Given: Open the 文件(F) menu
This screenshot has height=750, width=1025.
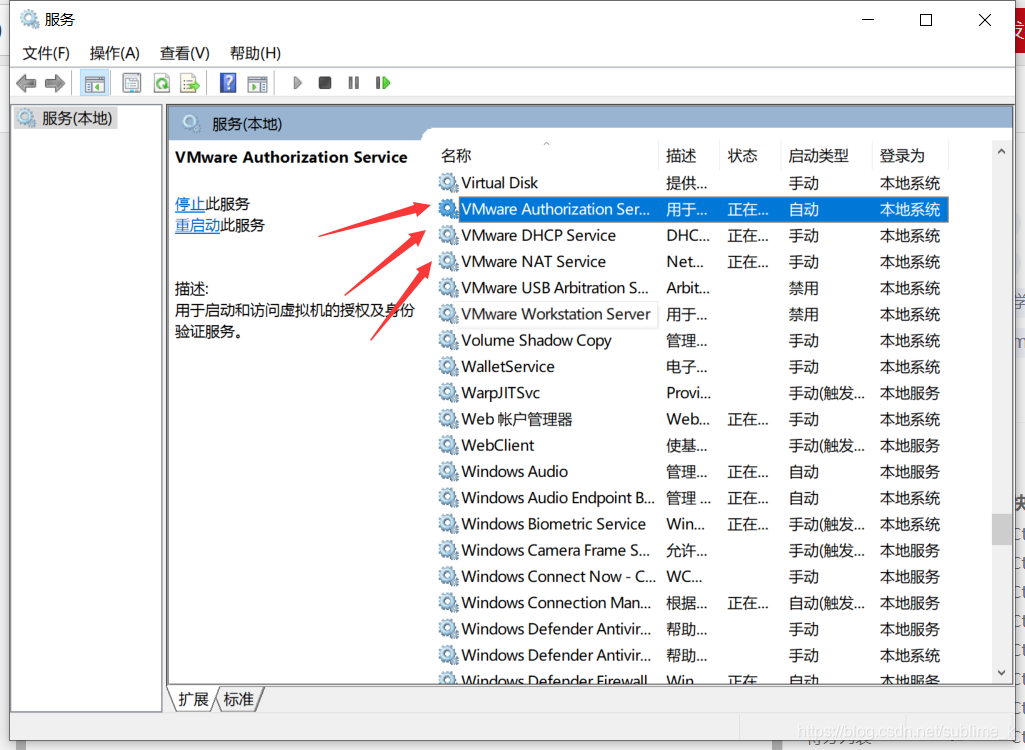Looking at the screenshot, I should tap(46, 53).
